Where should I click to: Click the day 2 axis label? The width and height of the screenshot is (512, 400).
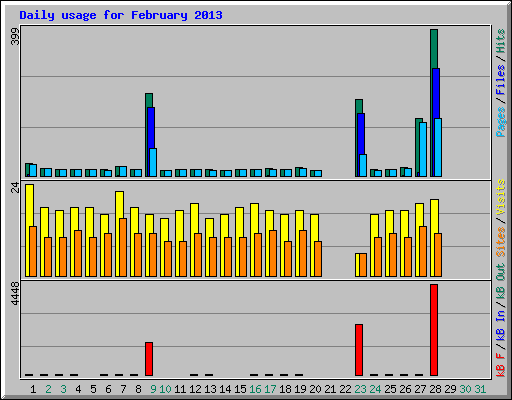point(48,389)
